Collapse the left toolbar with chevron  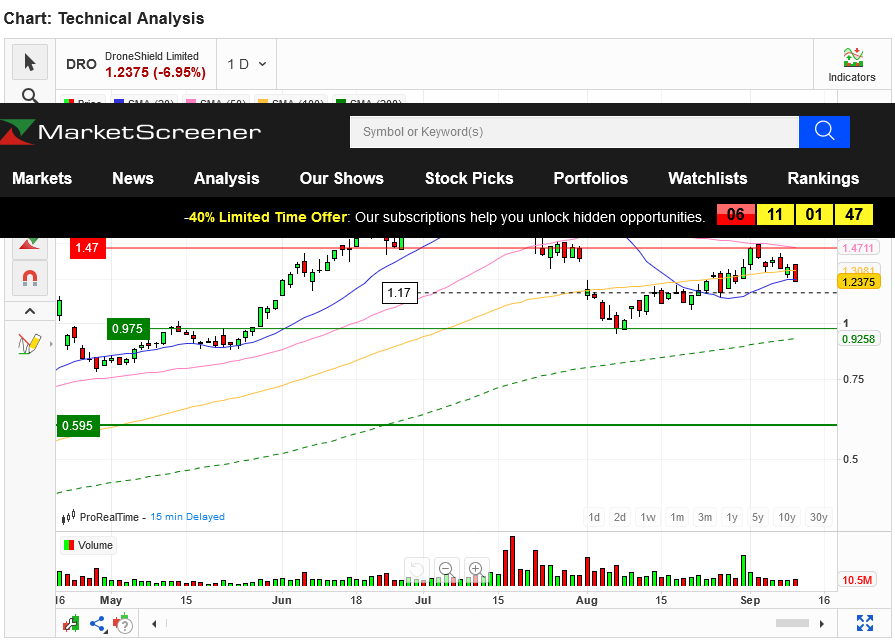[30, 312]
